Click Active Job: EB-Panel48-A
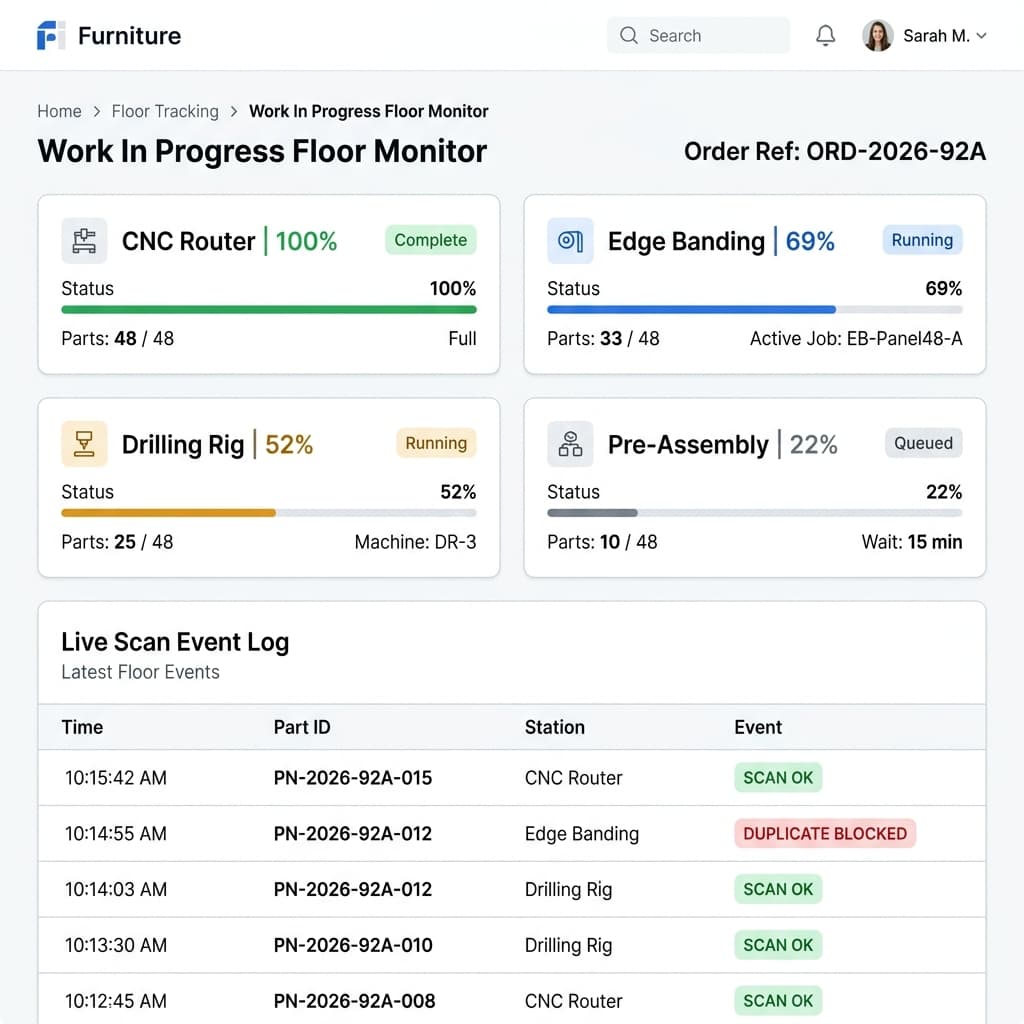 tap(856, 338)
